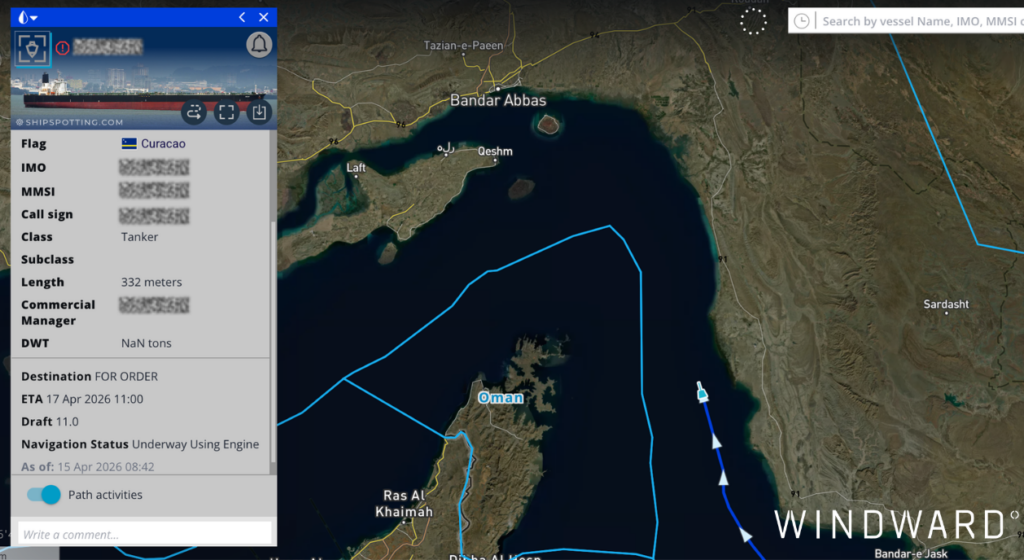Click the clock history icon beside search

(801, 22)
